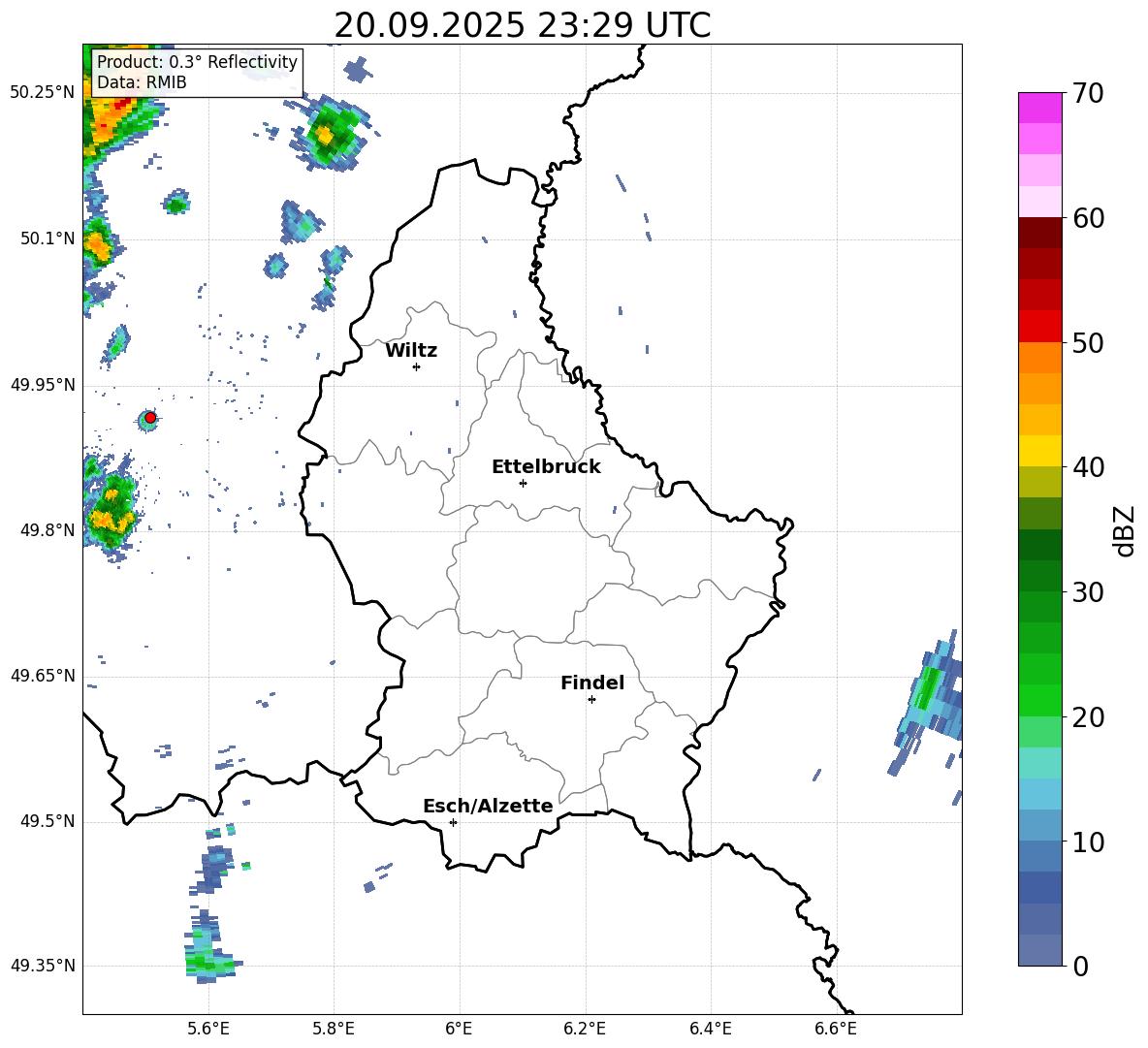Click the Esch/Alzette cross marker
Image resolution: width=1148 pixels, height=1048 pixels.
point(453,822)
